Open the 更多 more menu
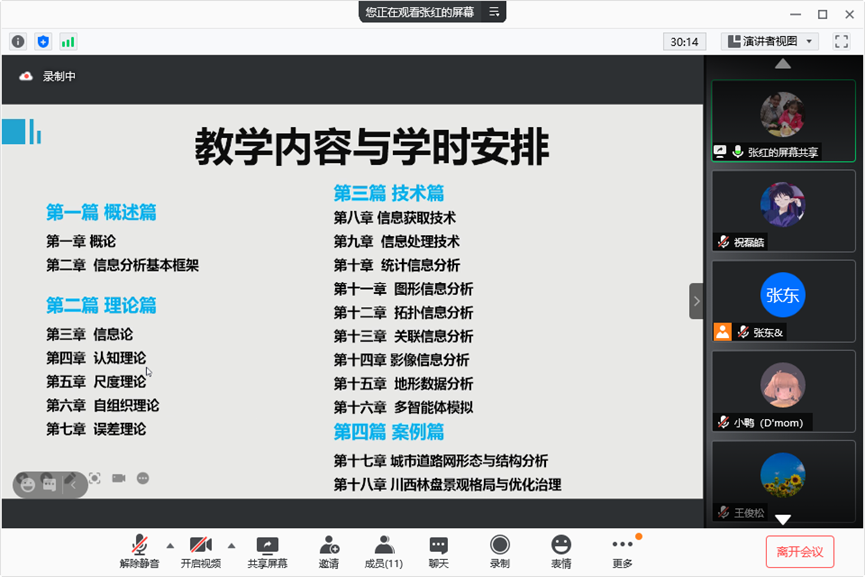This screenshot has height=577, width=865. click(623, 551)
